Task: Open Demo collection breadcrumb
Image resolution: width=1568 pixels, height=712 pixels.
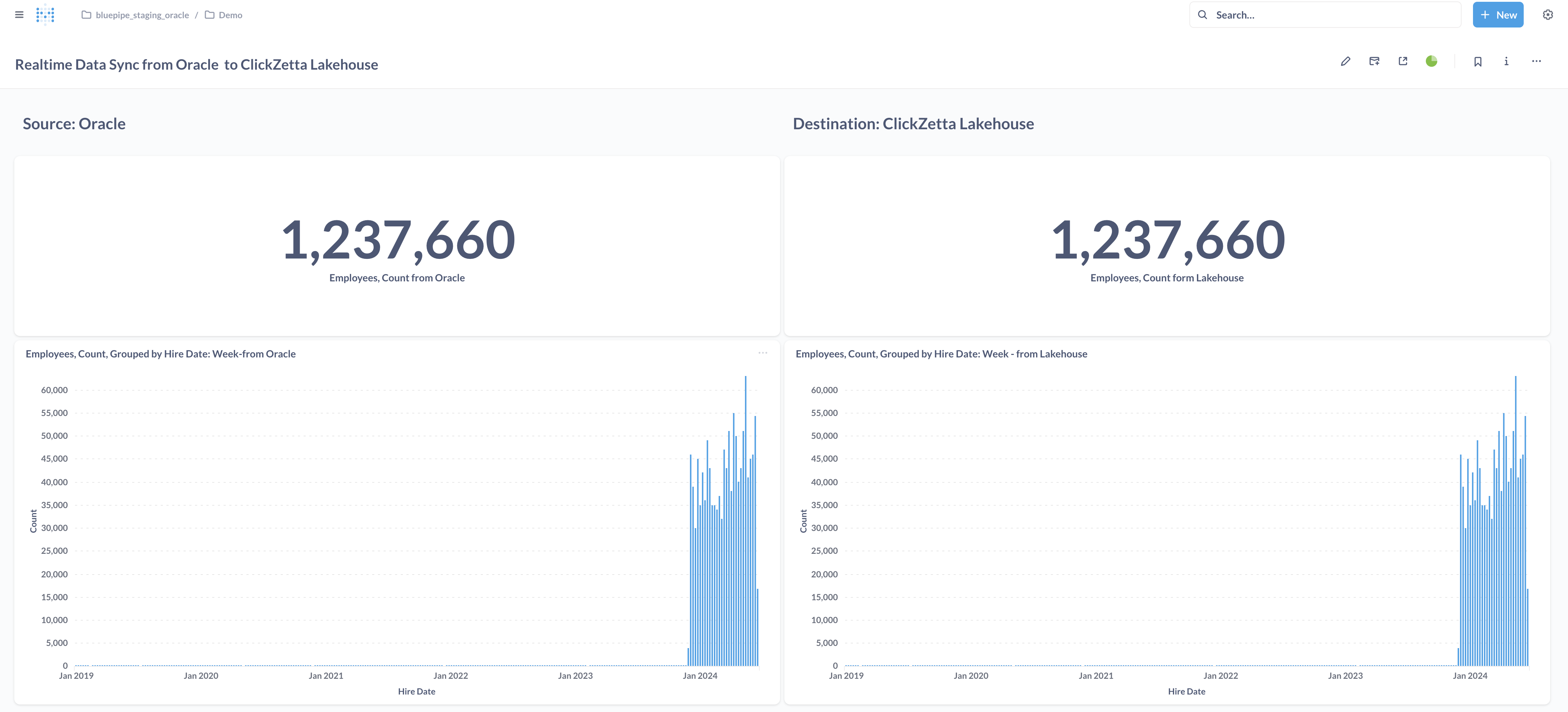Action: click(x=229, y=15)
